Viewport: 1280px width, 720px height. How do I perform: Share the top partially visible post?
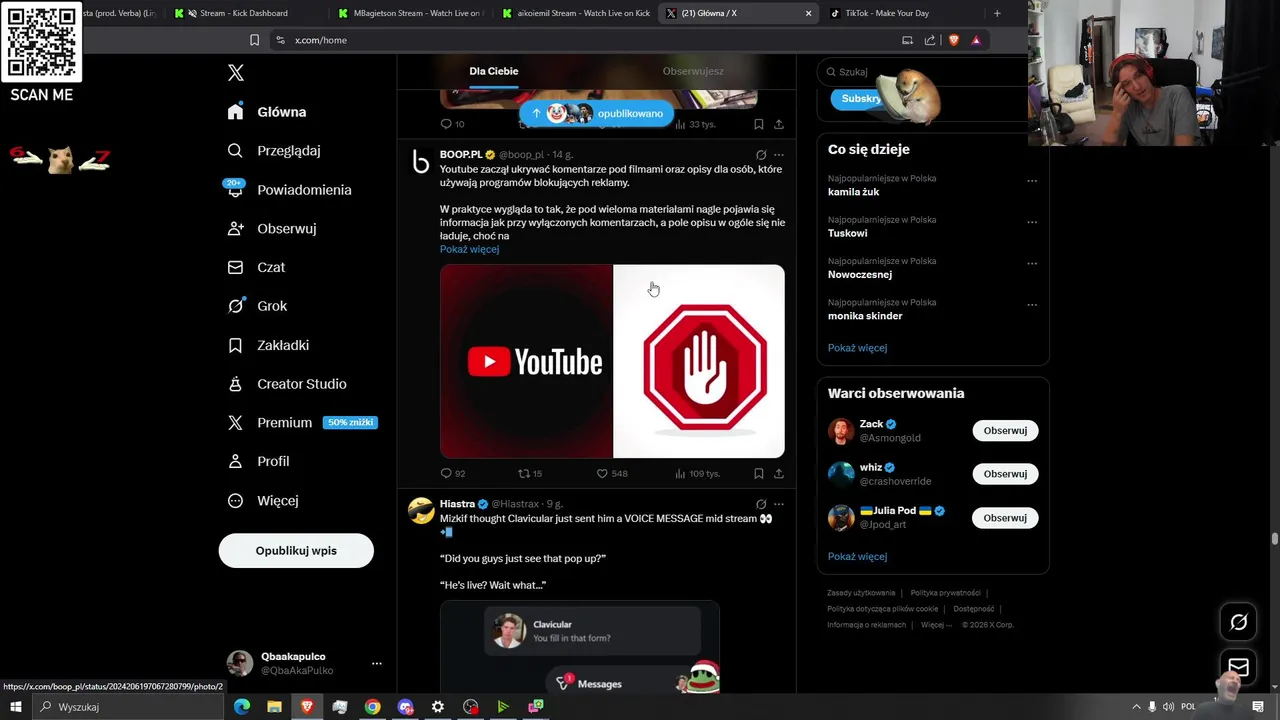point(779,124)
